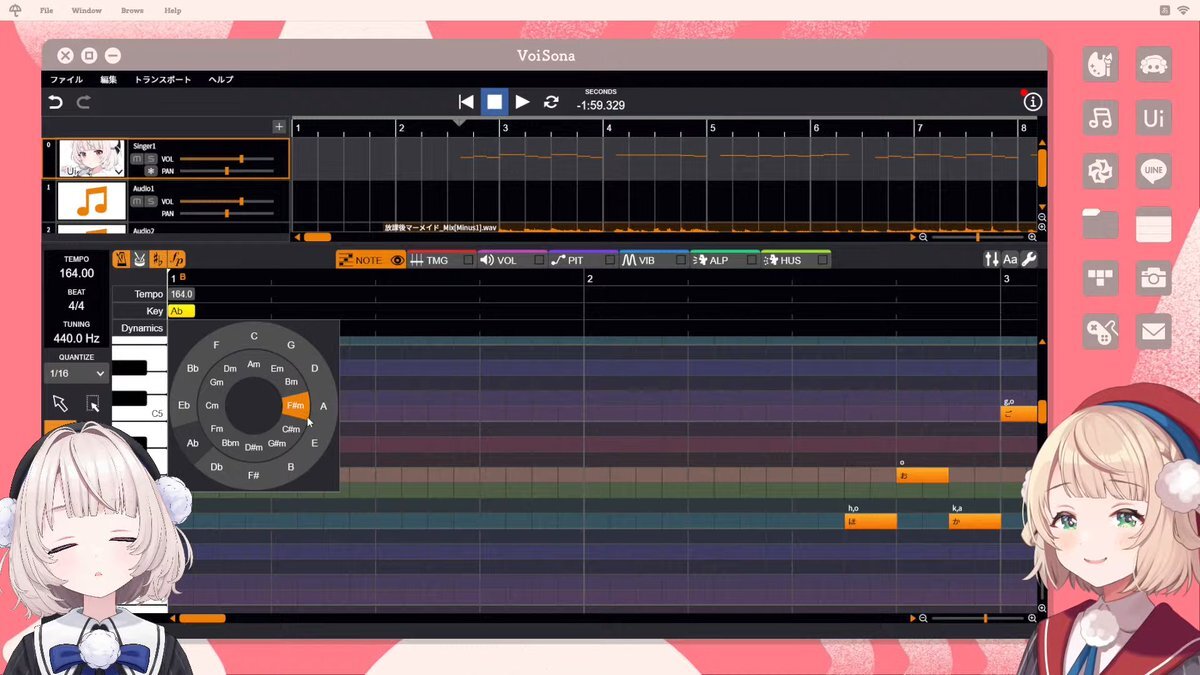Expand the Singer1 voice selector chevron
Image resolution: width=1200 pixels, height=675 pixels.
(x=120, y=172)
